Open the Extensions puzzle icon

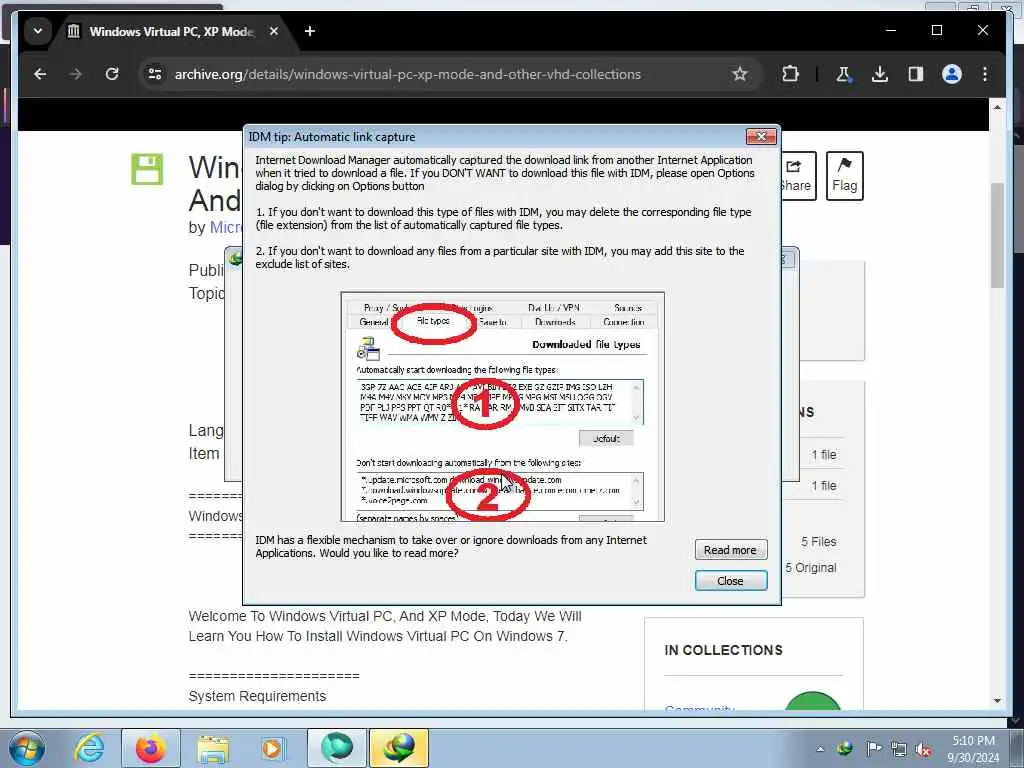(790, 74)
